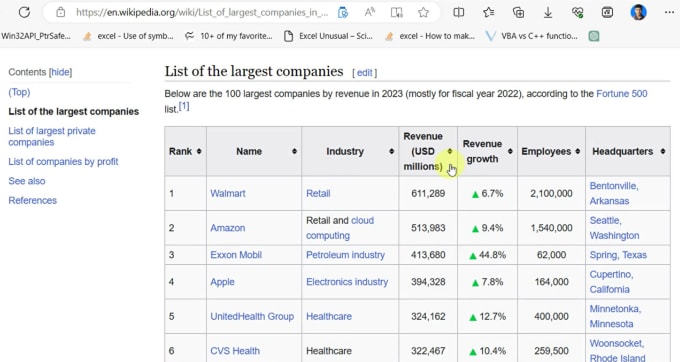Click the address bar URL field
The height and width of the screenshot is (362, 680).
point(202,13)
